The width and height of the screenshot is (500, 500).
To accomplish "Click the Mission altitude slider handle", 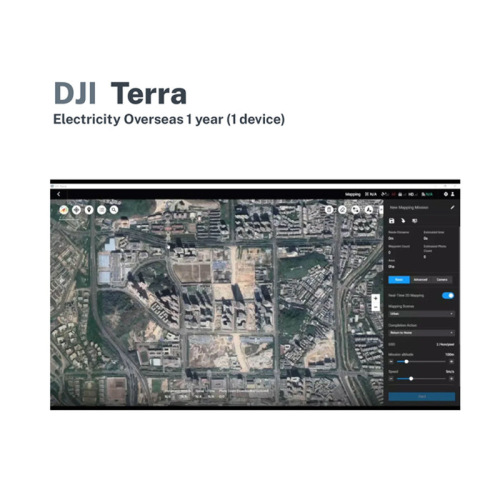I will coord(406,362).
